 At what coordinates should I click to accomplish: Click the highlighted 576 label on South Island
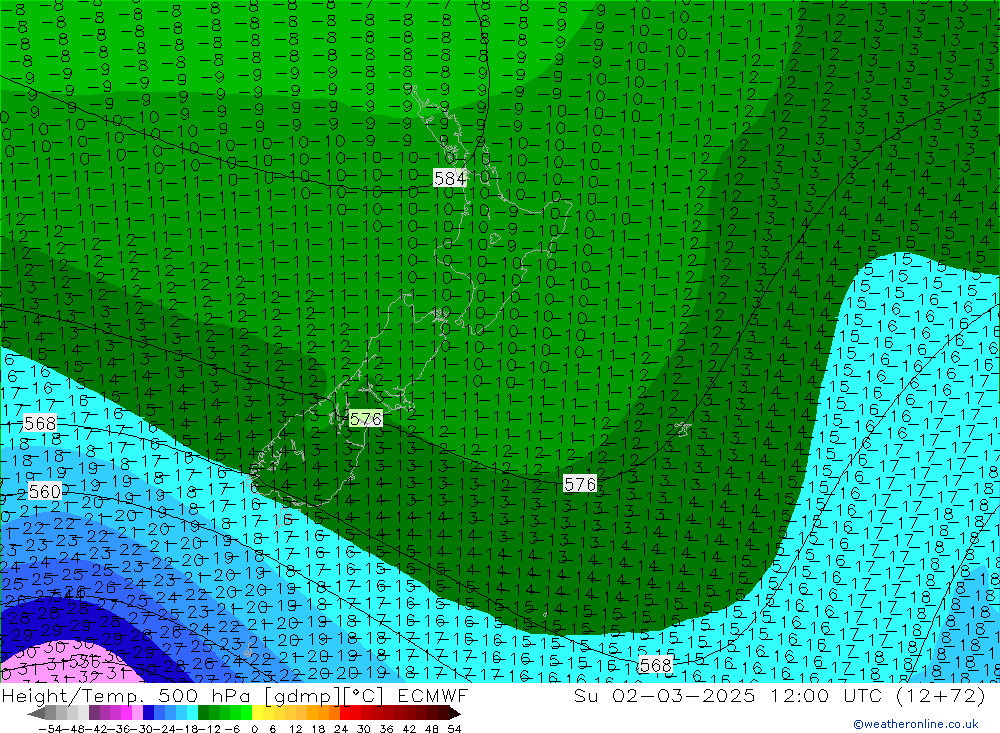tap(365, 418)
